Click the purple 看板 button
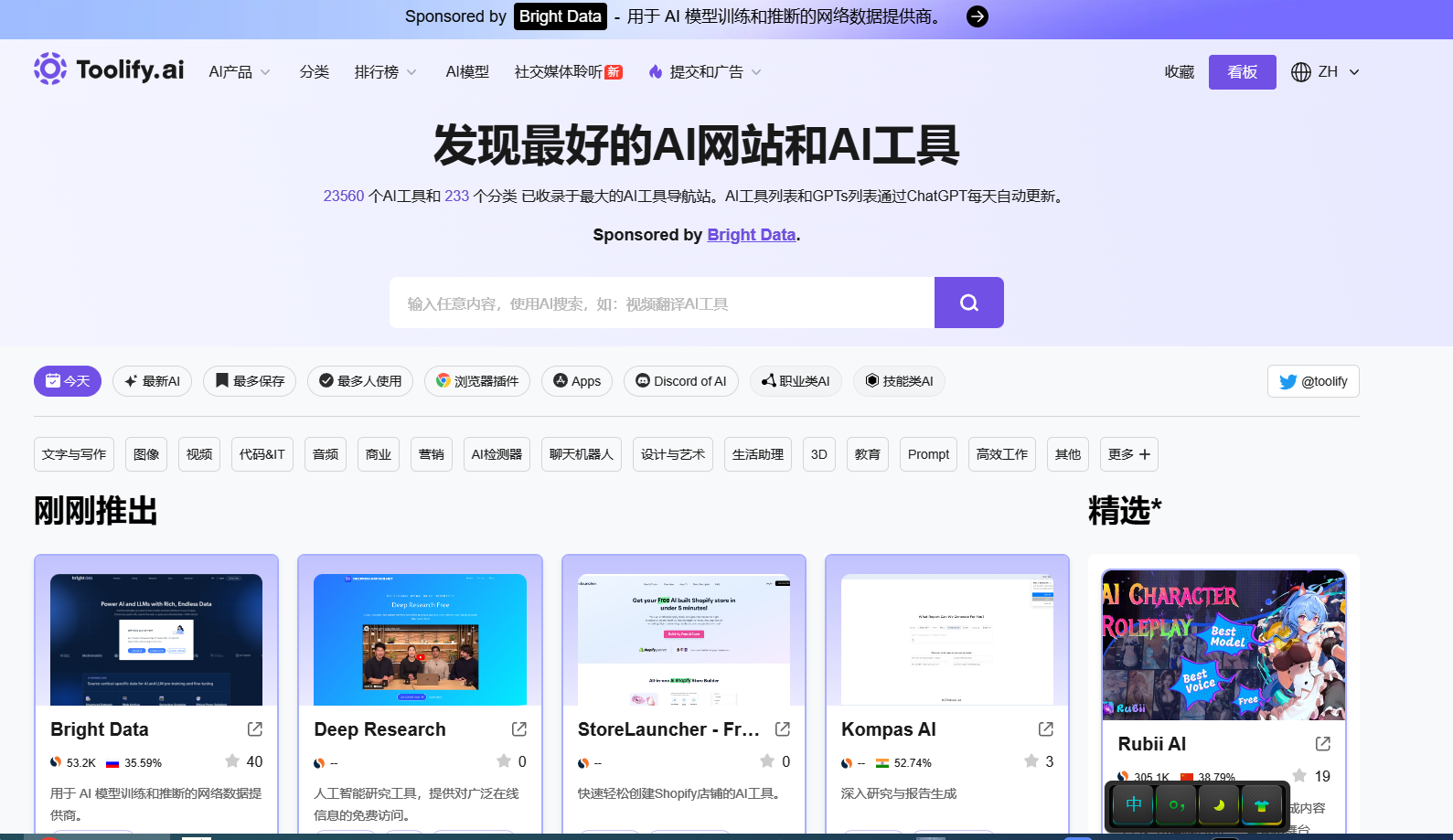Image resolution: width=1453 pixels, height=840 pixels. [x=1242, y=72]
